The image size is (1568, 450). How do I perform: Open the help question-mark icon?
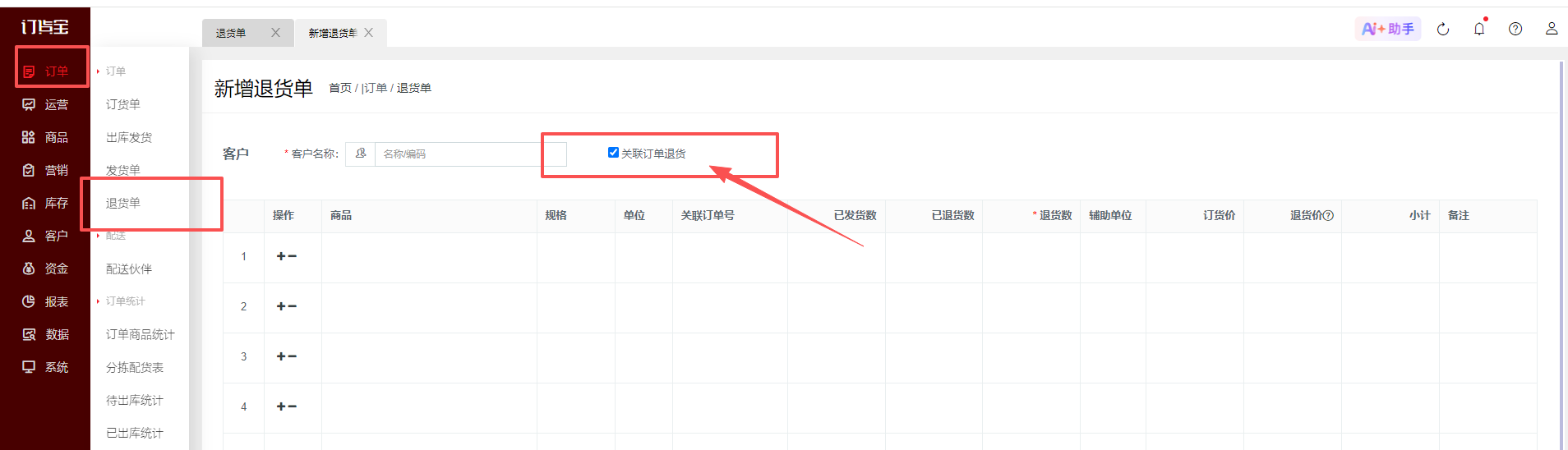1515,29
